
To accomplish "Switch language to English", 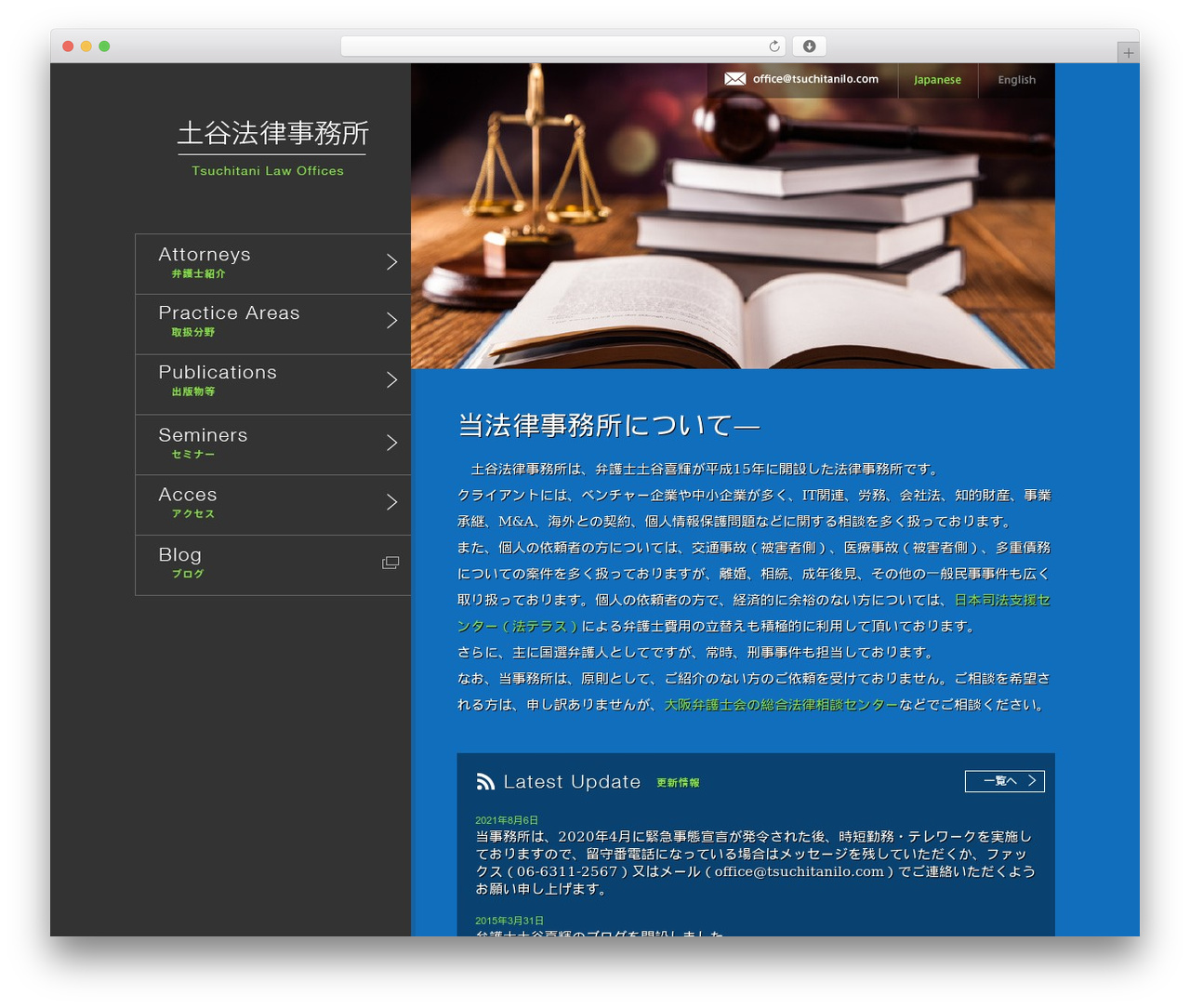I will [1016, 80].
